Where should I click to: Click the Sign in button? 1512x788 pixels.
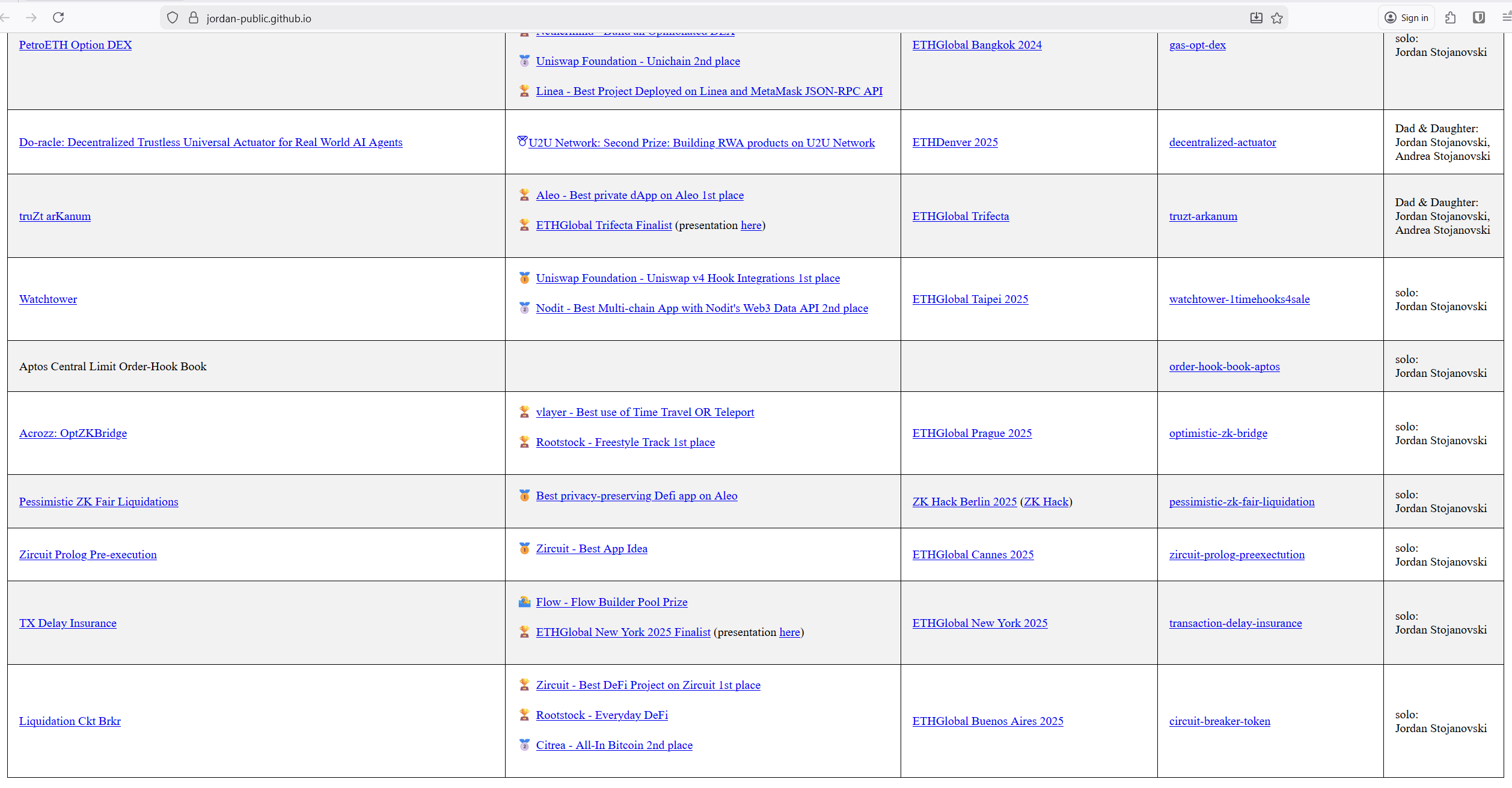tap(1406, 17)
